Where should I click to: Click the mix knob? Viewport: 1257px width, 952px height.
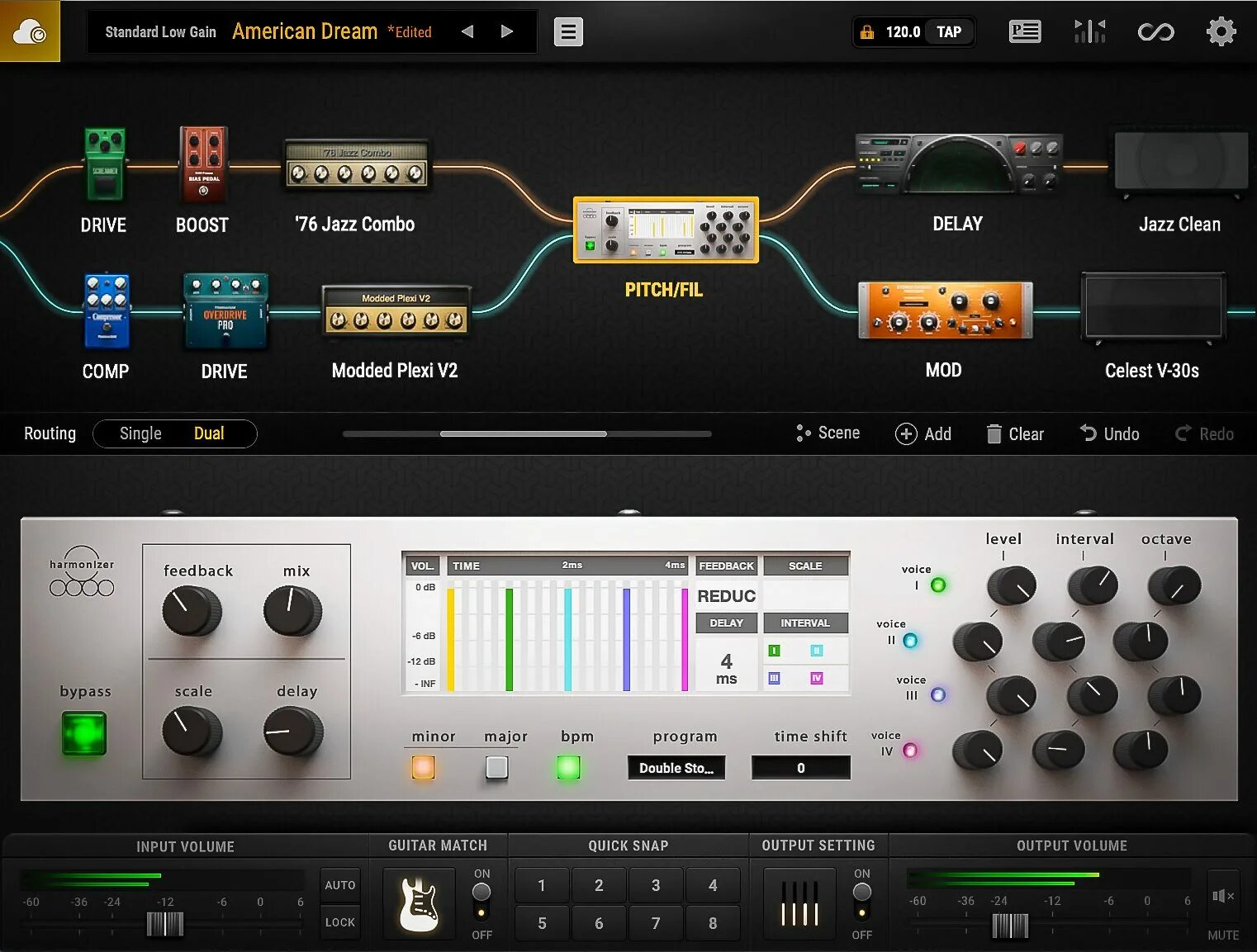292,611
